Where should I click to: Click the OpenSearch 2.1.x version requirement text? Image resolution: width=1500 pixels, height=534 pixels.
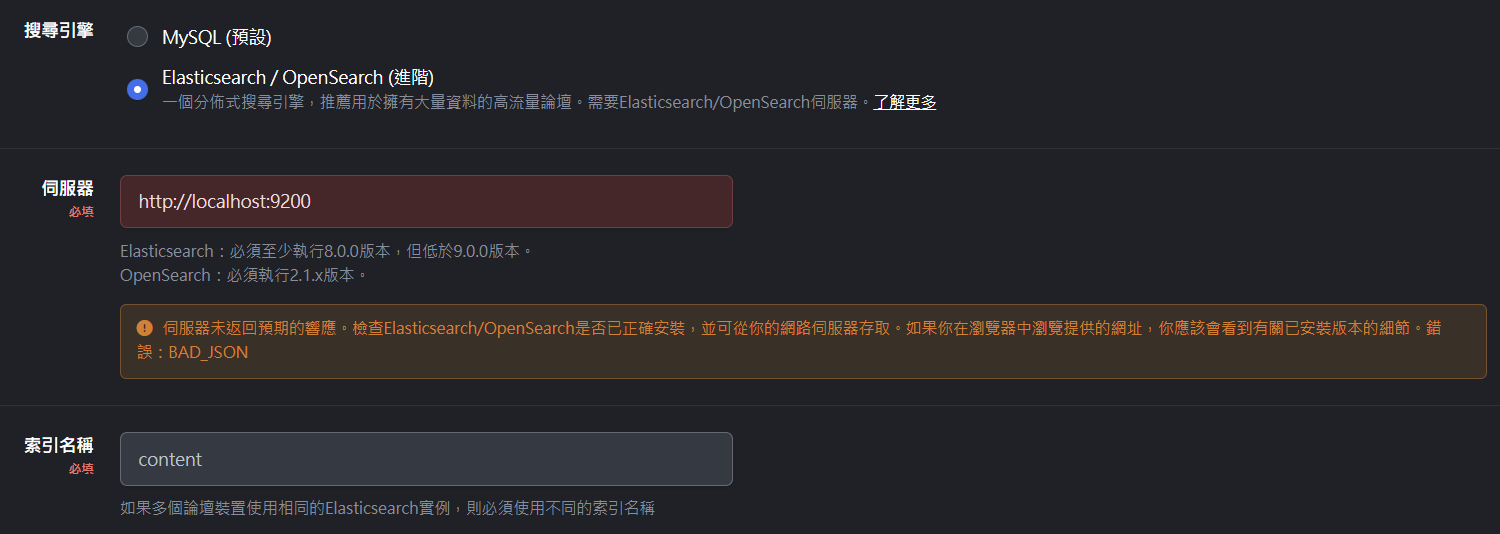[x=244, y=275]
